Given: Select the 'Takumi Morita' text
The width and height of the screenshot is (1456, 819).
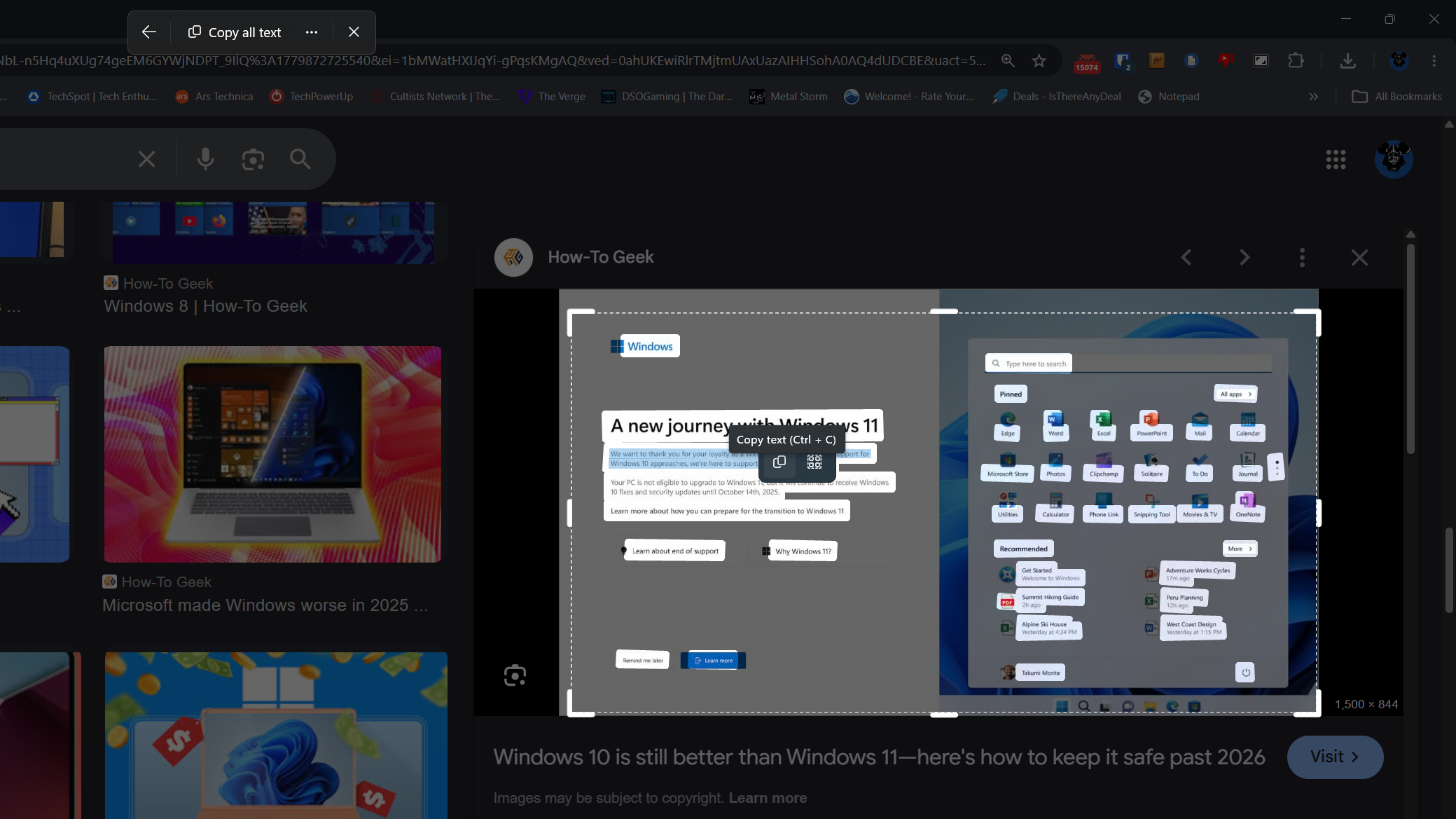Looking at the screenshot, I should click(x=1041, y=673).
